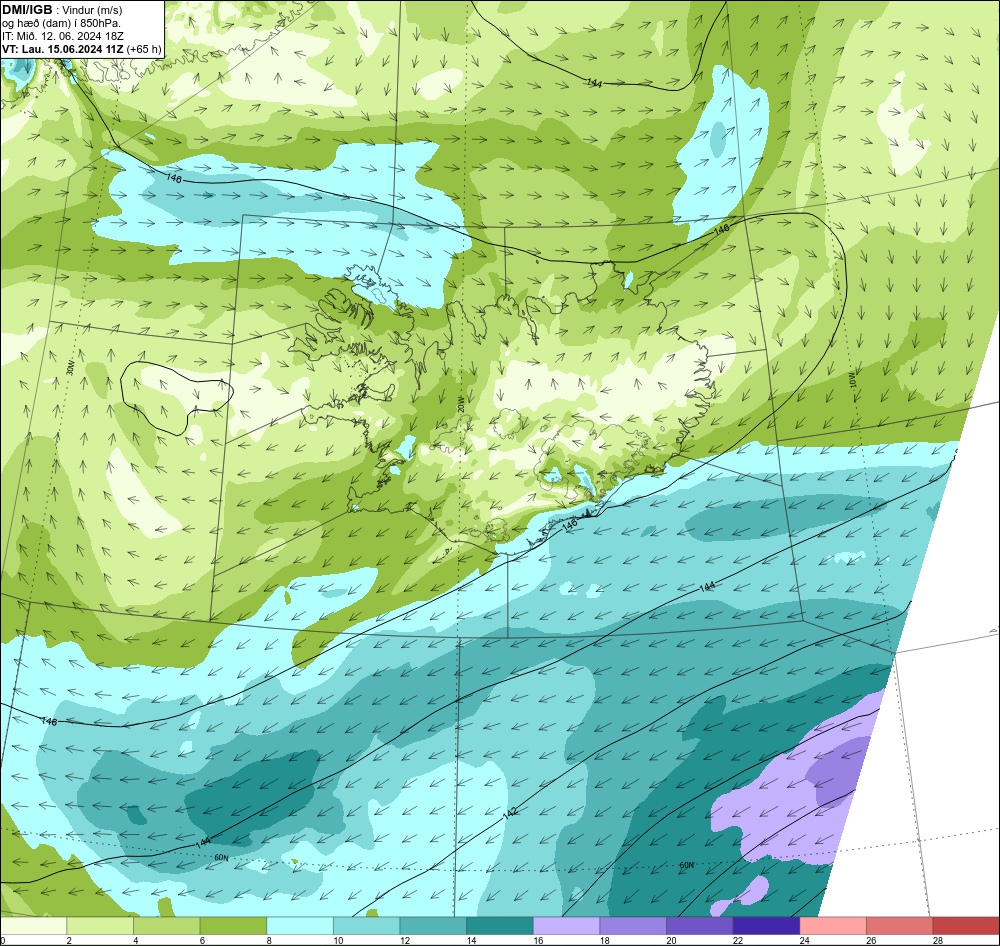Click the 26–28 m/s salmon red legend swatch
Screen dimensions: 1000x946
pos(899,926)
